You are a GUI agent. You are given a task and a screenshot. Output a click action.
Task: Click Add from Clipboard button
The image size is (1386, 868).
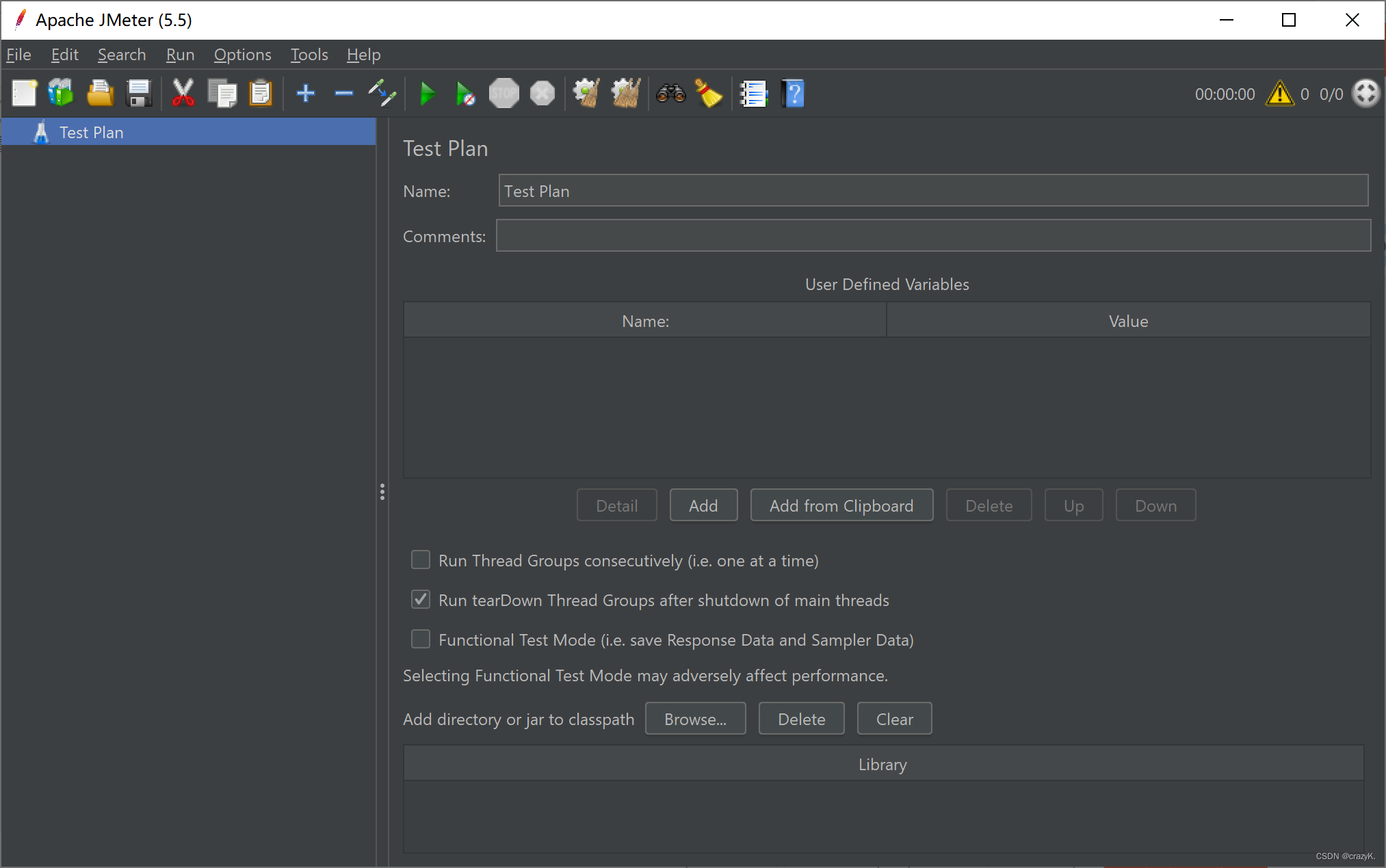(x=841, y=505)
